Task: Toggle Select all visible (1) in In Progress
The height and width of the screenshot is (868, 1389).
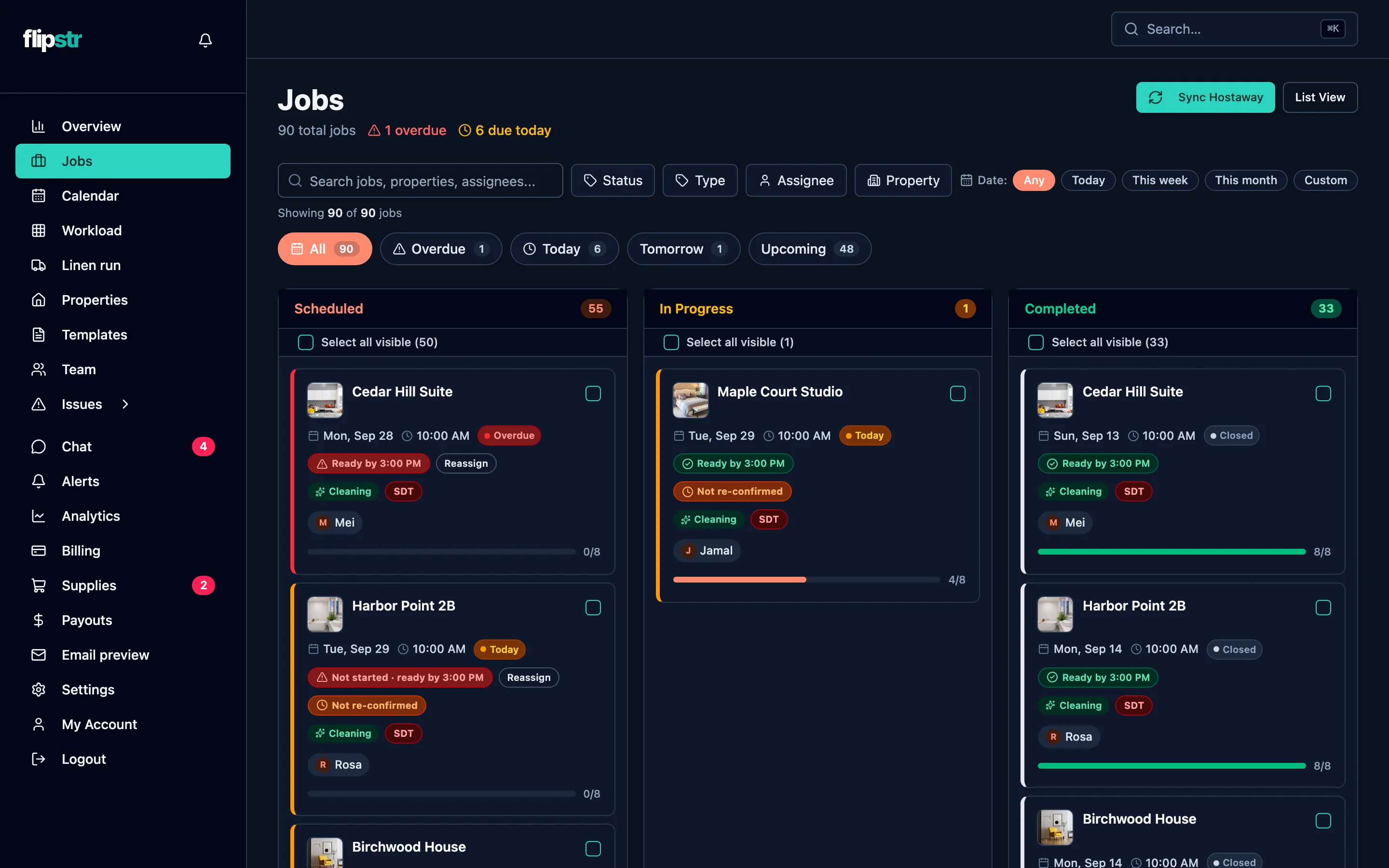Action: click(671, 342)
